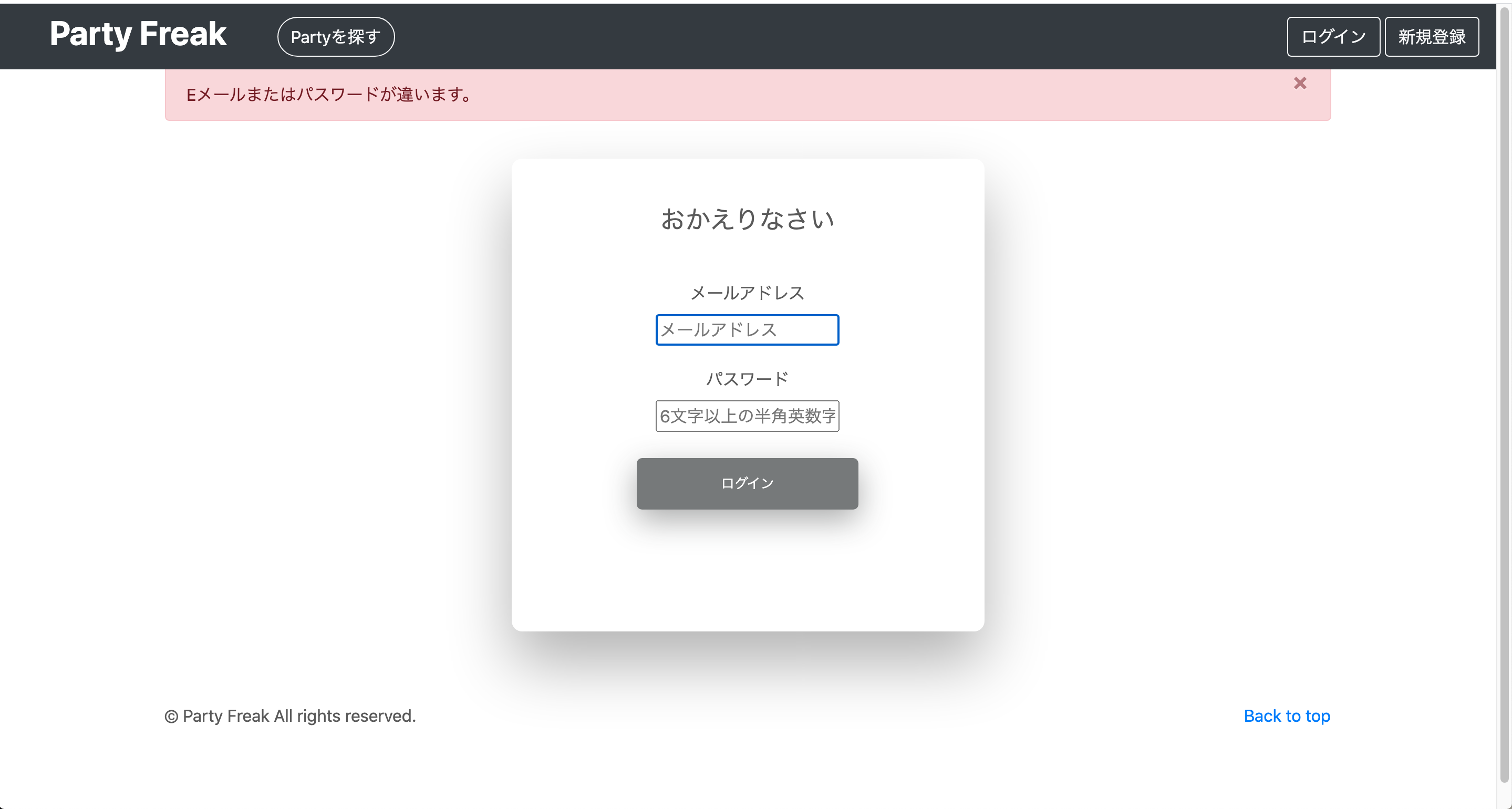1512x809 pixels.
Task: Click the パスワード label above the field
Action: (x=747, y=379)
